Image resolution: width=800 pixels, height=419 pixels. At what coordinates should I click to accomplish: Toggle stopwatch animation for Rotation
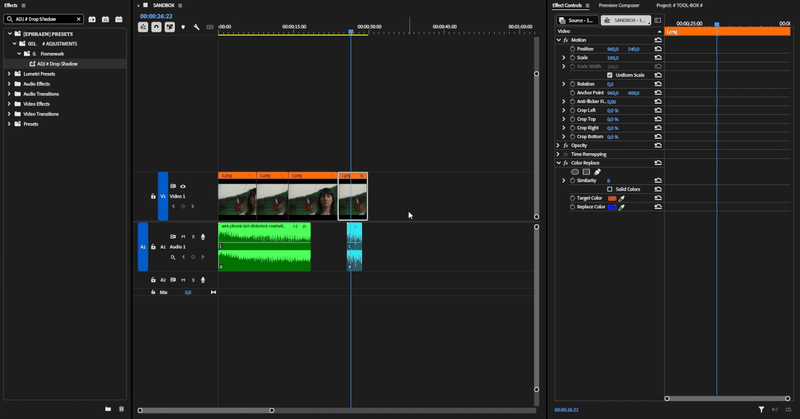click(x=572, y=84)
